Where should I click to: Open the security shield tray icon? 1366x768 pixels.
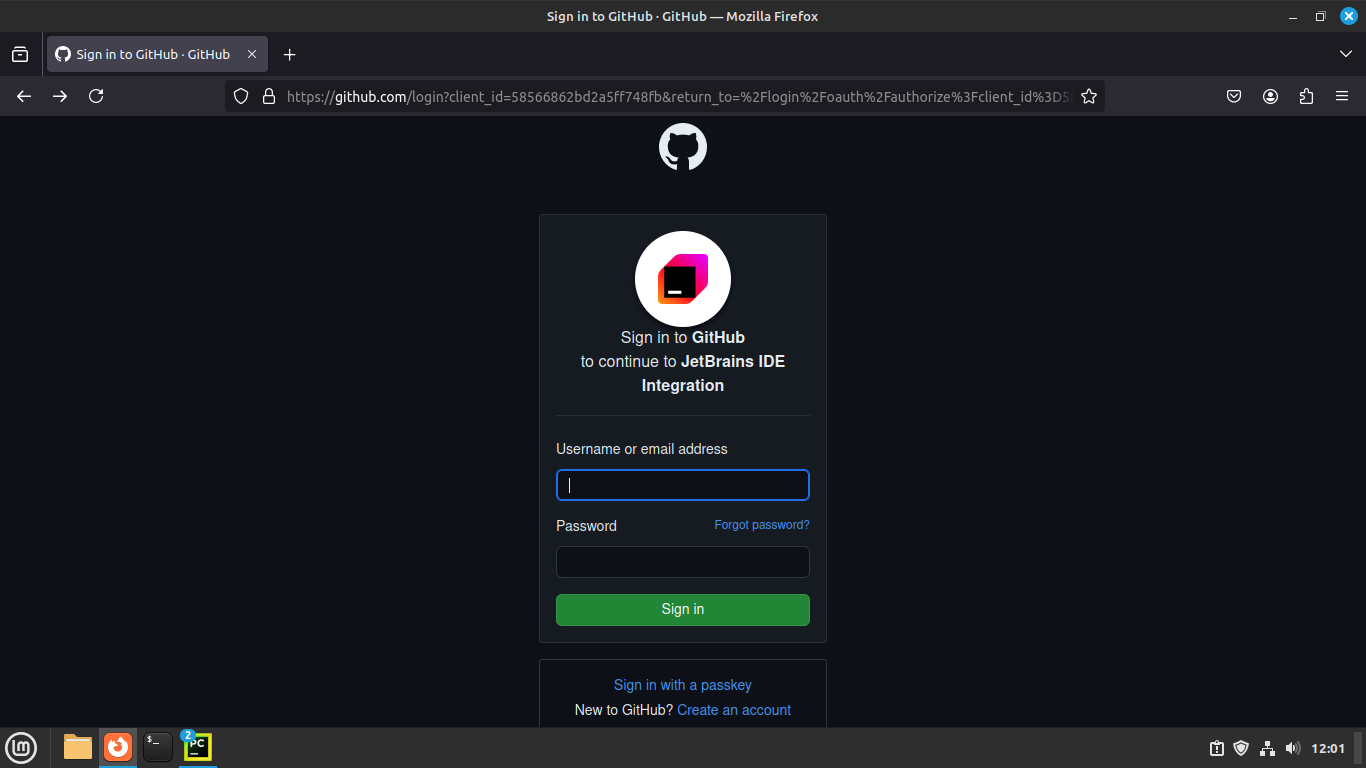click(1242, 748)
